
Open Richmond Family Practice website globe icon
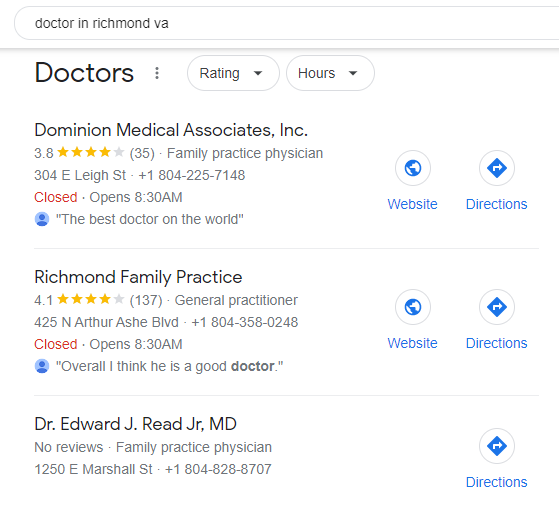(x=413, y=307)
